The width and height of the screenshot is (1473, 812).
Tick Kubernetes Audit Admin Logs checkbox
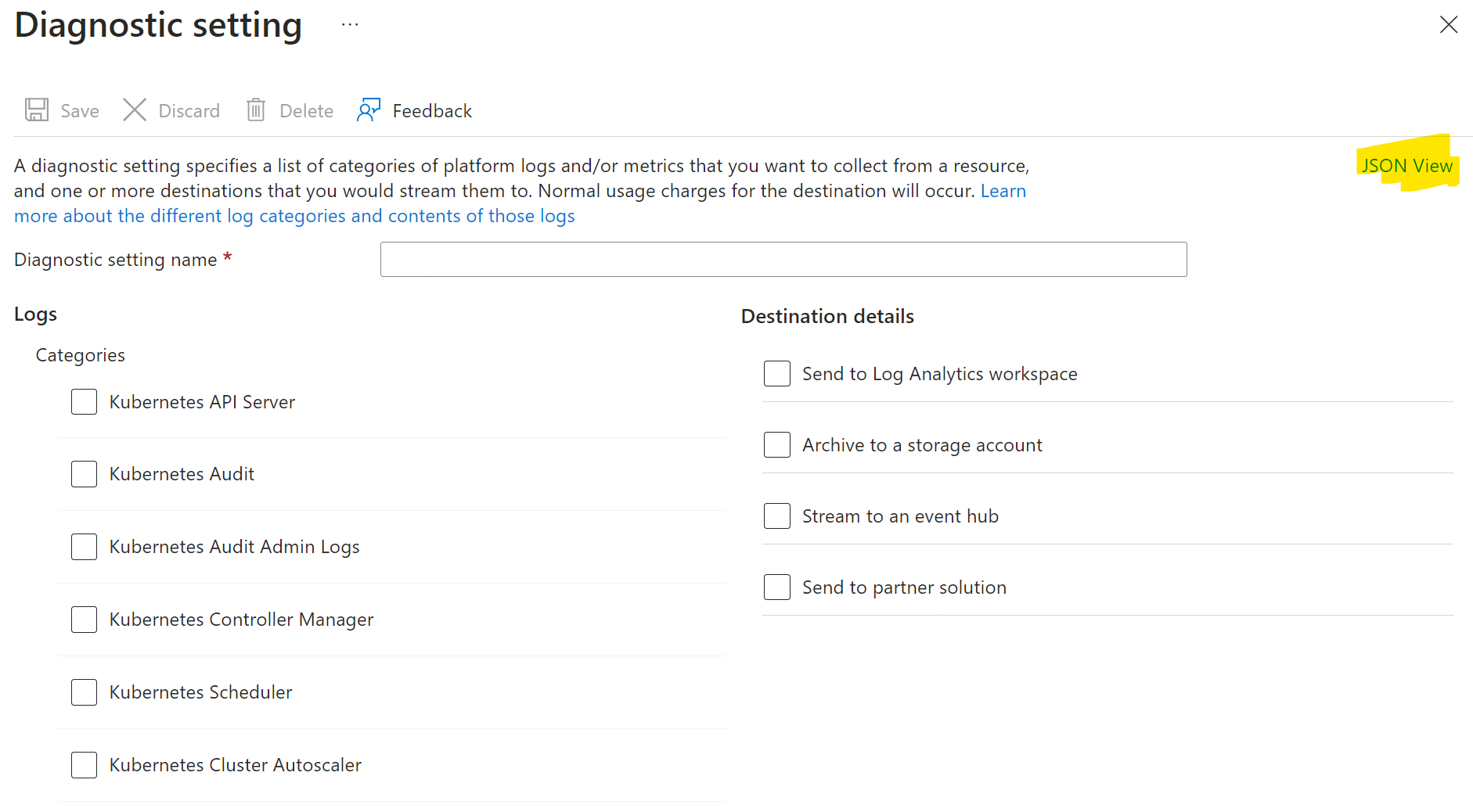[85, 547]
